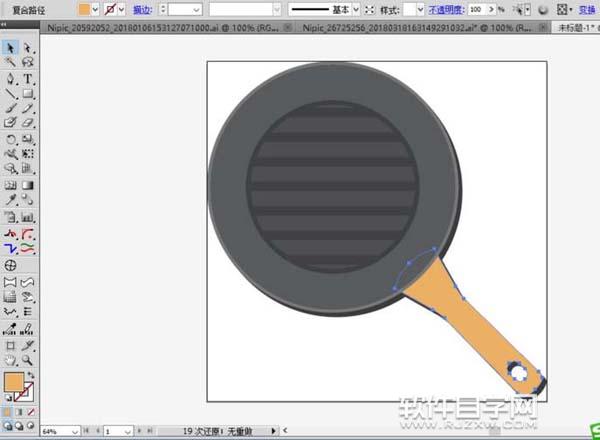Choose the Column Graph tool

coord(28,217)
